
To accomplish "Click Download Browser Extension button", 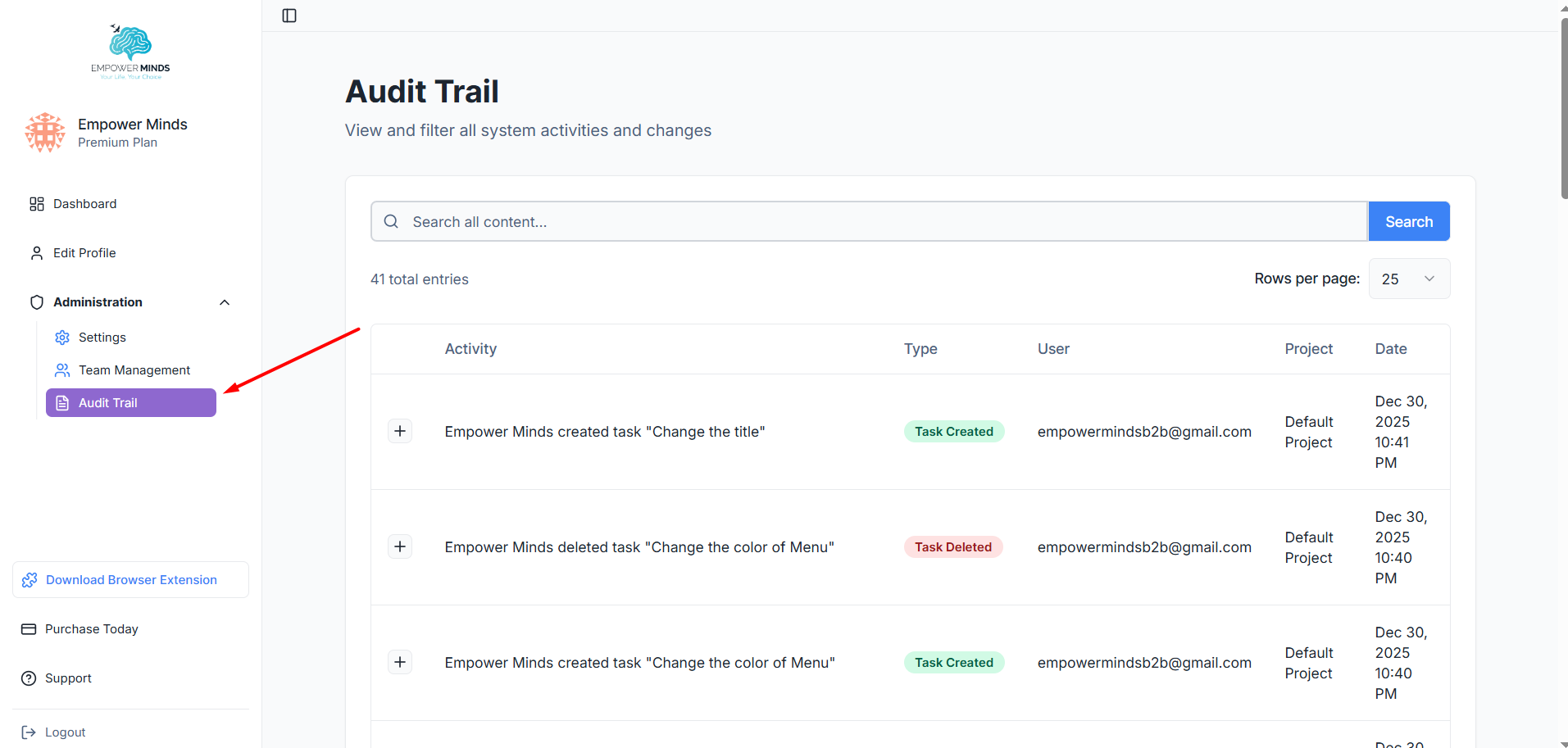I will (130, 580).
